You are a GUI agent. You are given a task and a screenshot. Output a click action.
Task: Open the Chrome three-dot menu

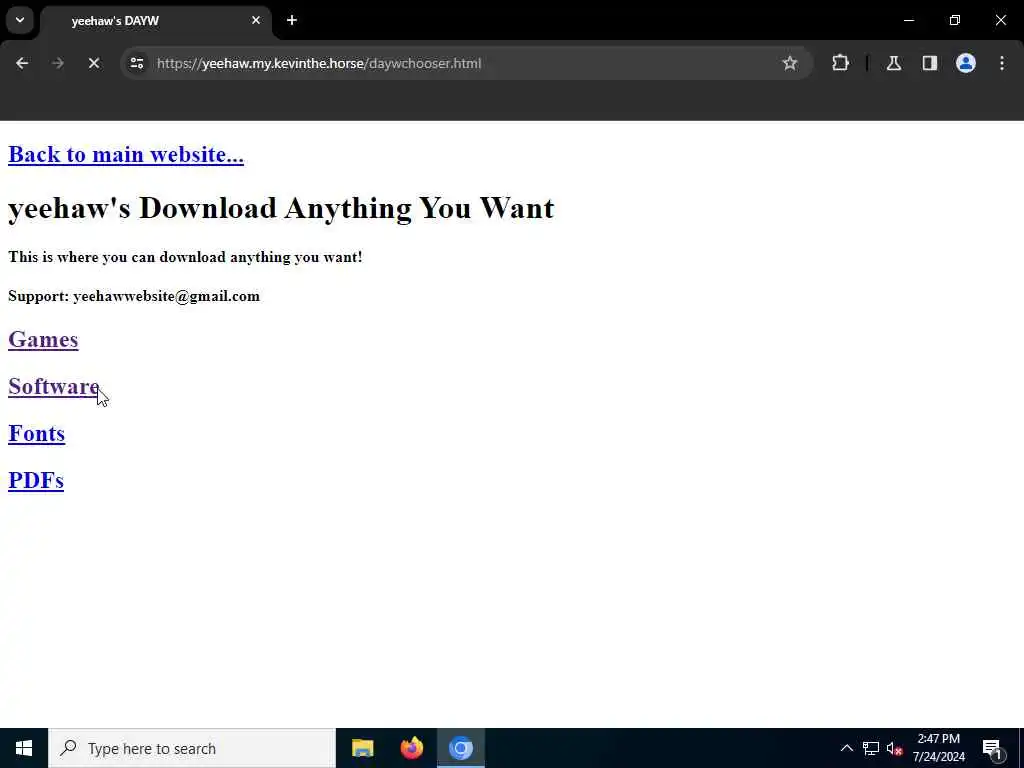point(1002,63)
